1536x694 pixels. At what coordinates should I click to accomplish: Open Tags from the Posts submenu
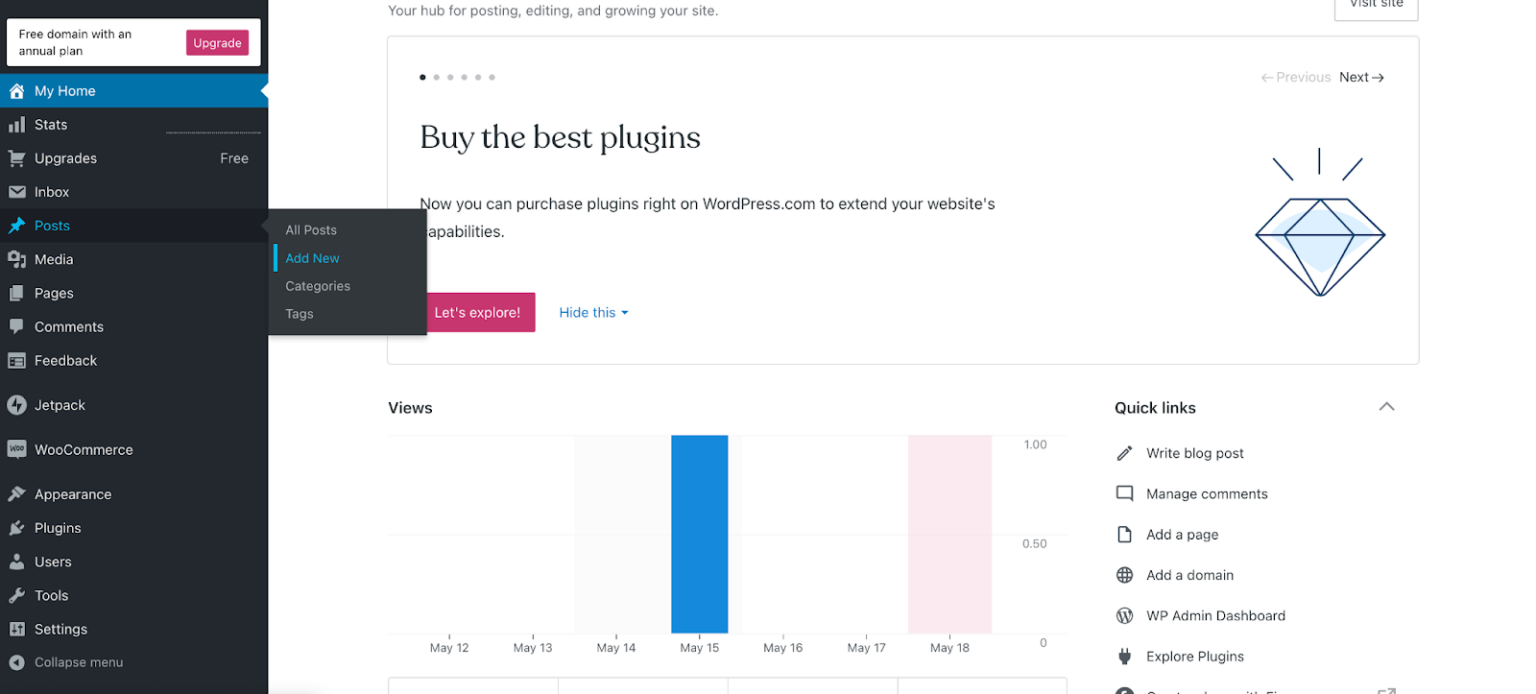point(299,313)
